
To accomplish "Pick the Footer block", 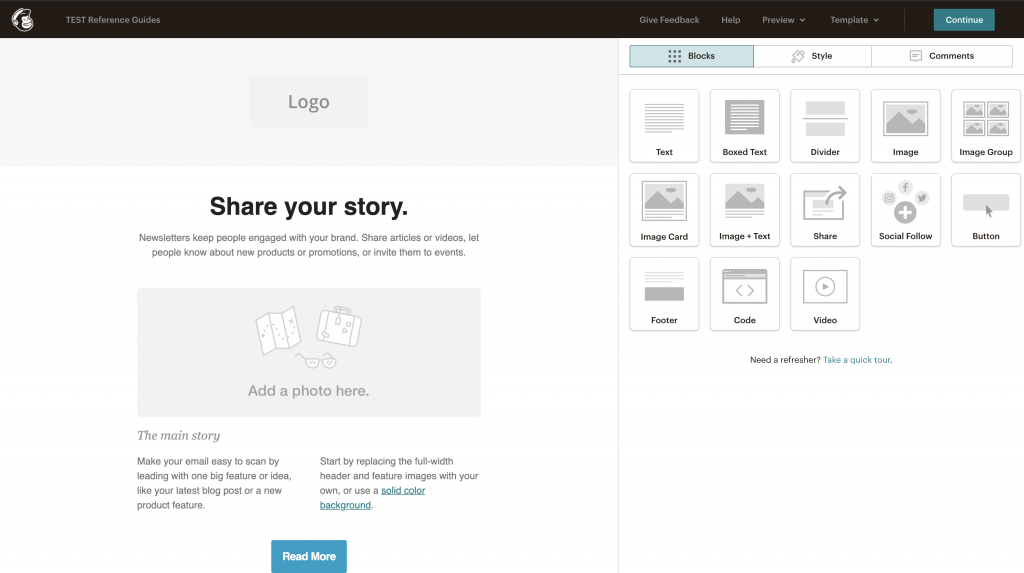I will point(664,294).
